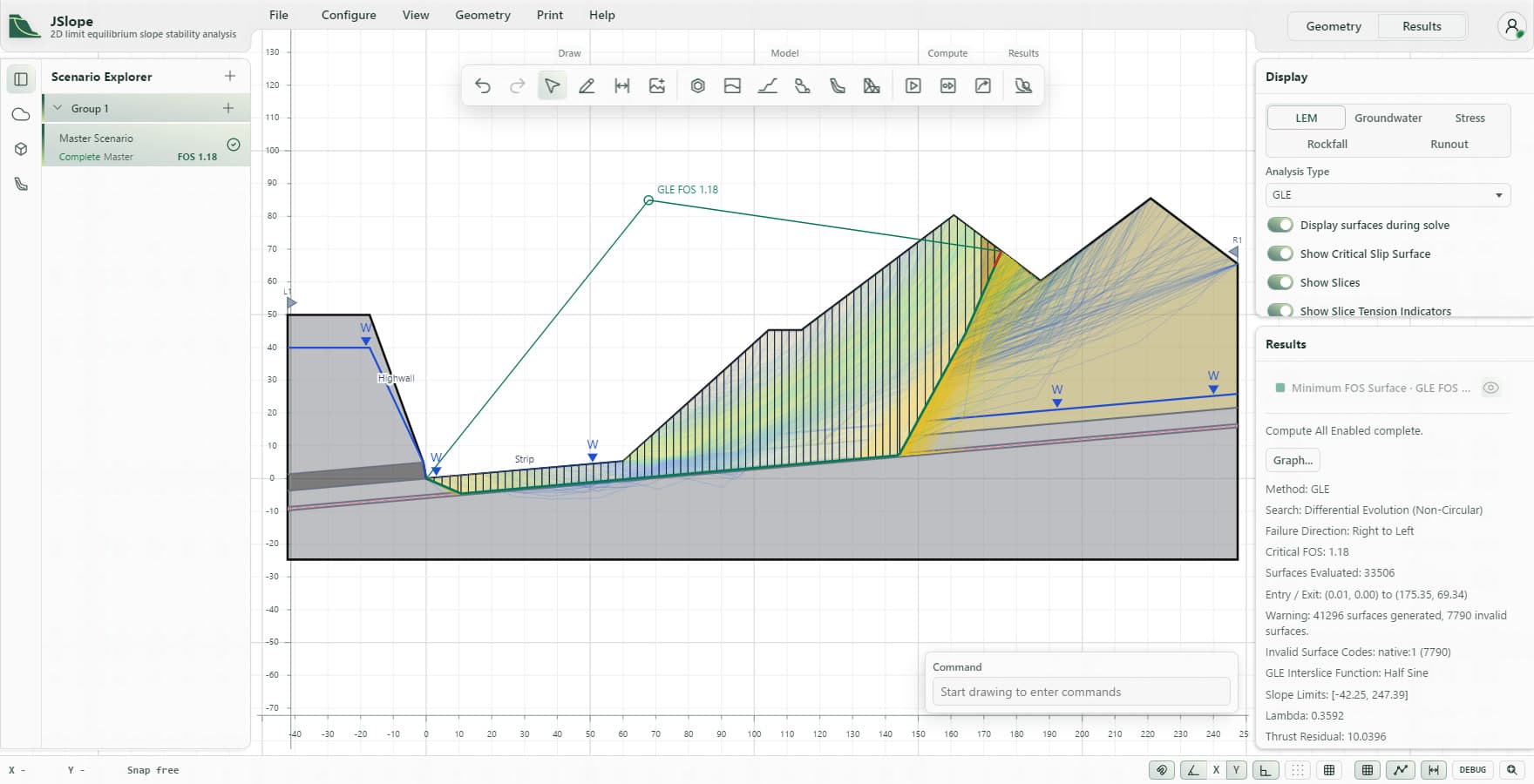Click plus next to Scenario Explorer

click(x=230, y=76)
